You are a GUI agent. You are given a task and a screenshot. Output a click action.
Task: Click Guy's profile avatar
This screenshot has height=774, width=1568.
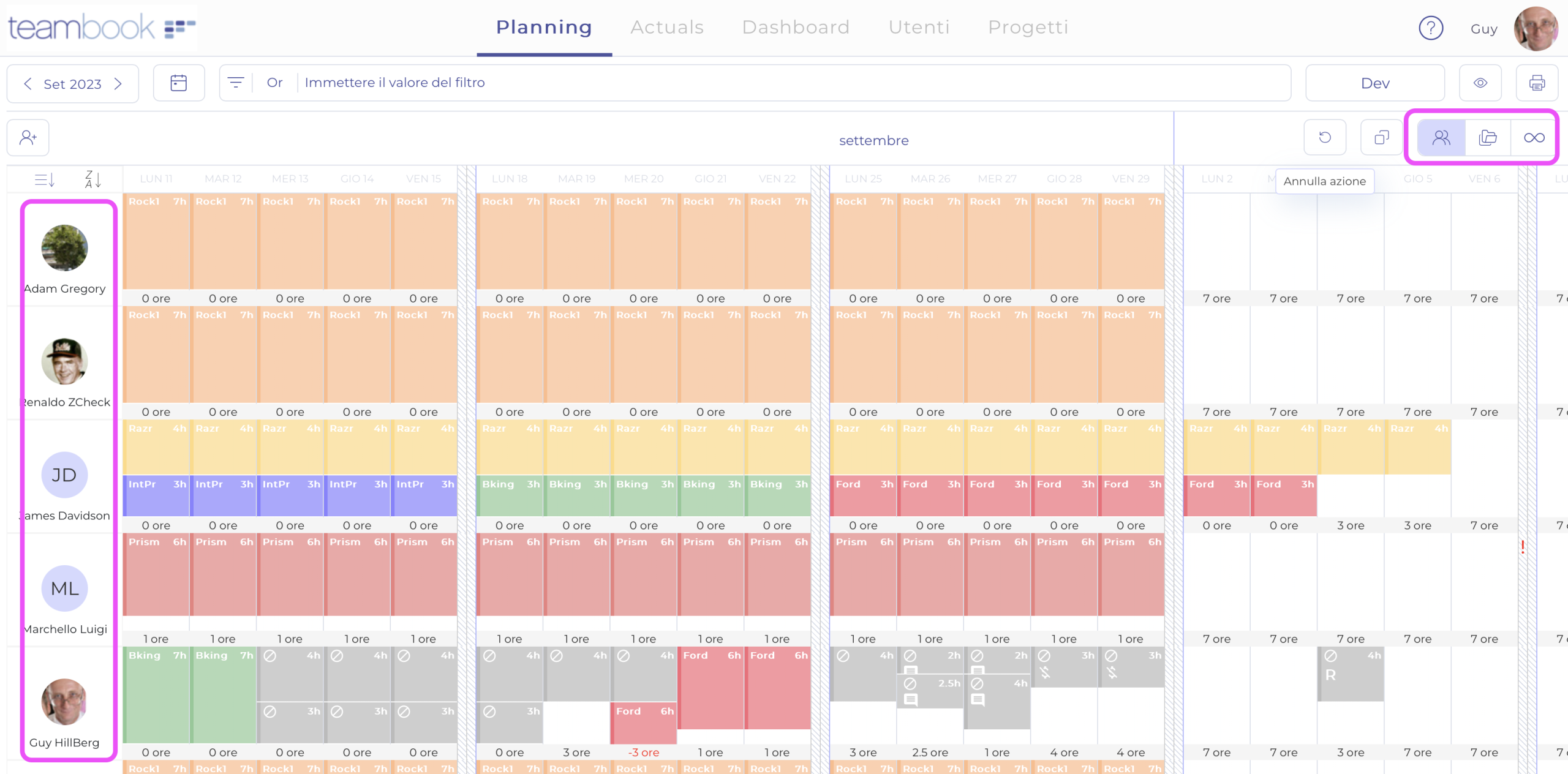(x=1534, y=28)
